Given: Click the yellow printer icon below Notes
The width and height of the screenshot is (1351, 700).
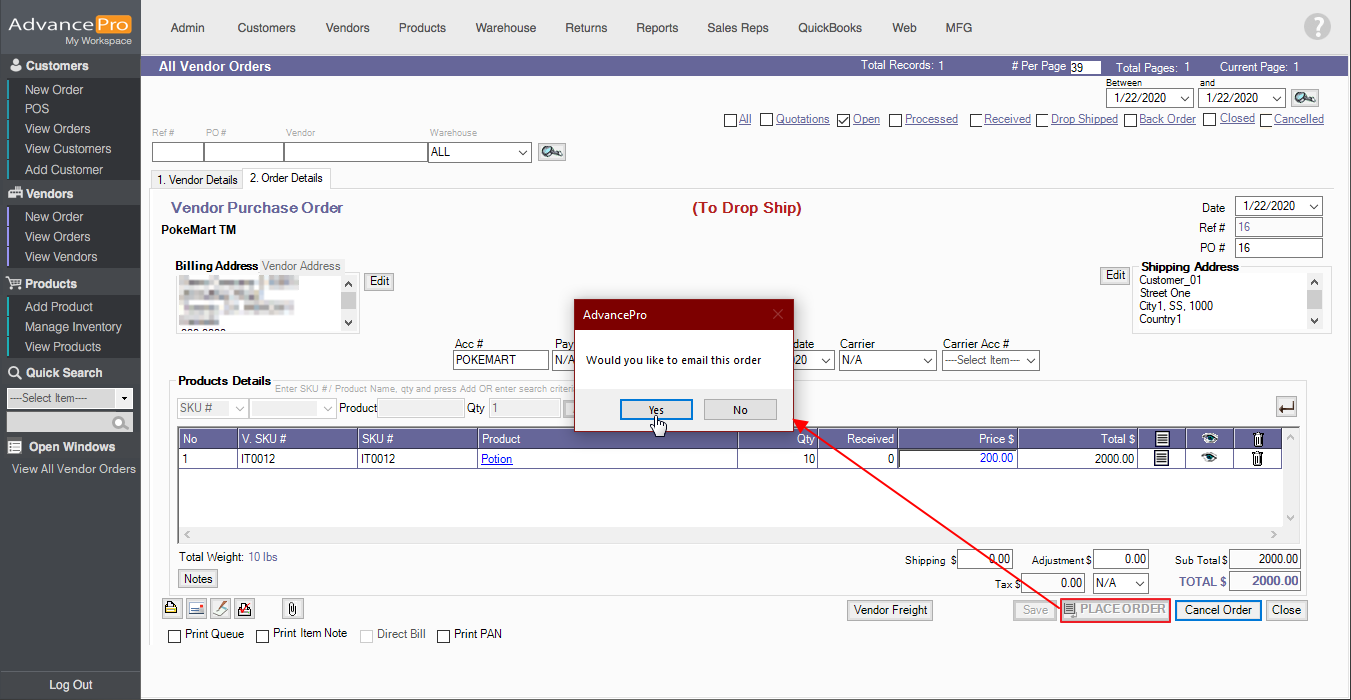Looking at the screenshot, I should (x=171, y=608).
